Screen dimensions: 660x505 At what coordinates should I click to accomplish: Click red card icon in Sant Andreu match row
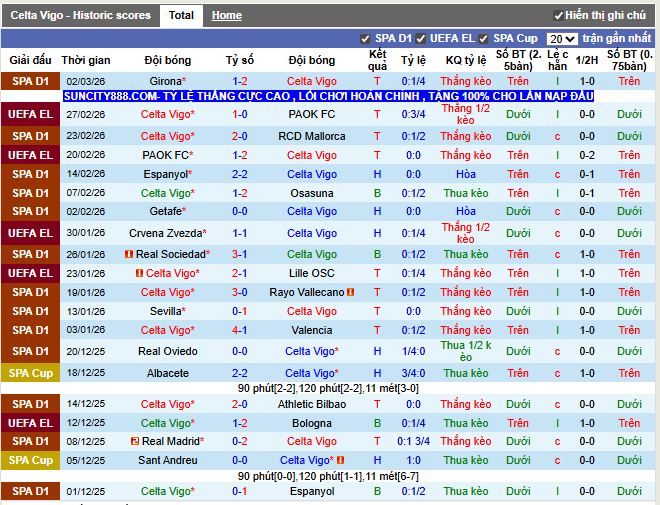pos(341,460)
